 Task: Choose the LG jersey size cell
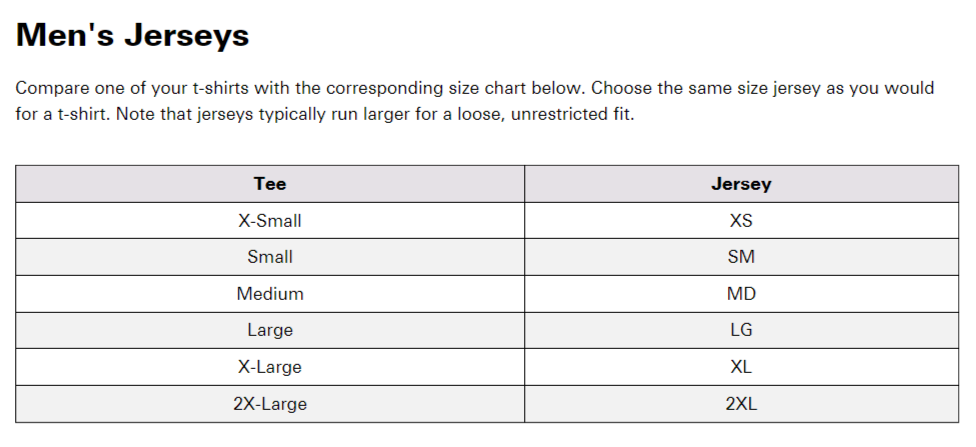tap(741, 330)
